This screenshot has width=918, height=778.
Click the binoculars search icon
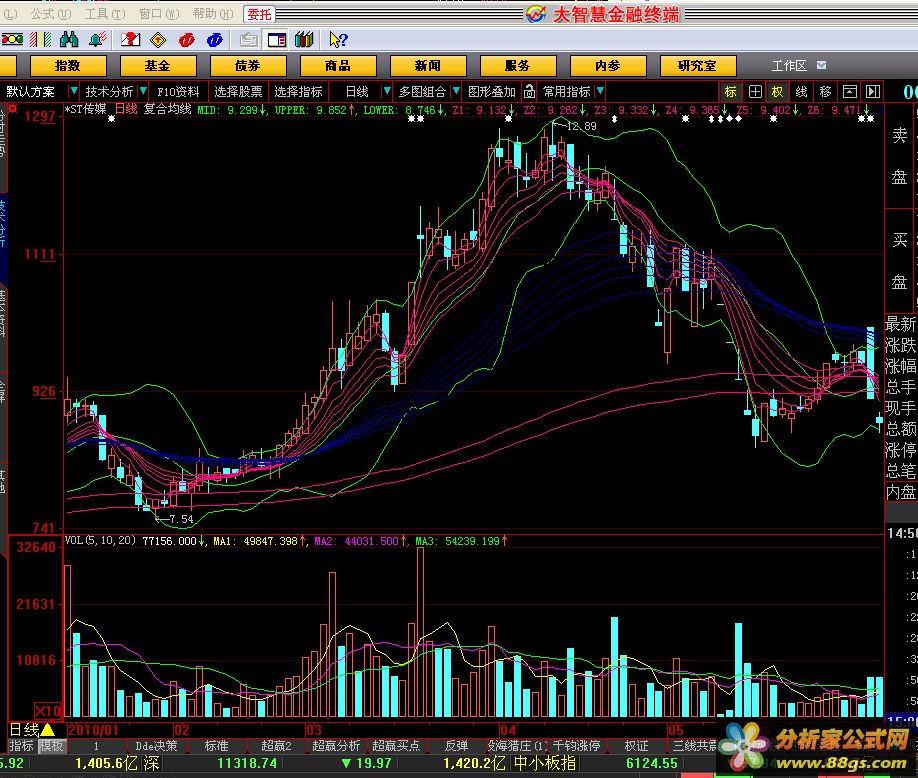coord(68,39)
